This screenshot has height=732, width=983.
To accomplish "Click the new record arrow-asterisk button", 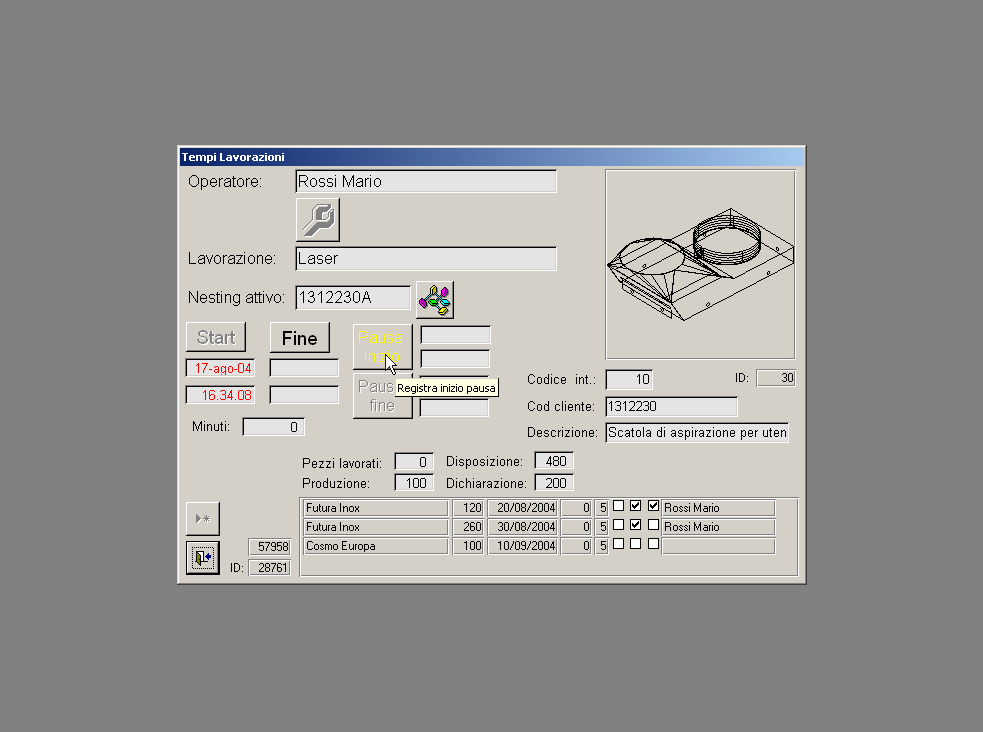I will pyautogui.click(x=202, y=518).
